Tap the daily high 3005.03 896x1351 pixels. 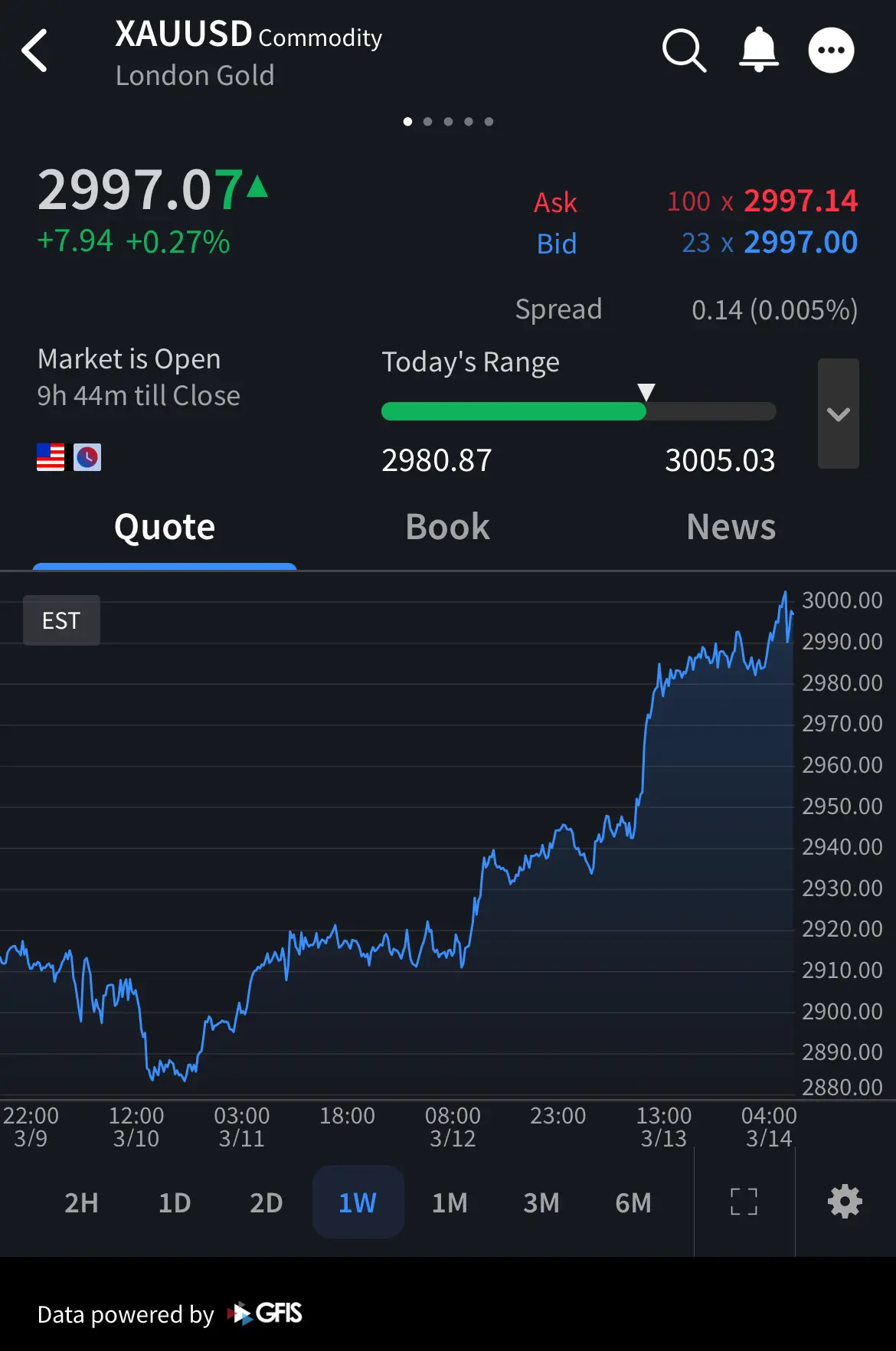click(720, 460)
